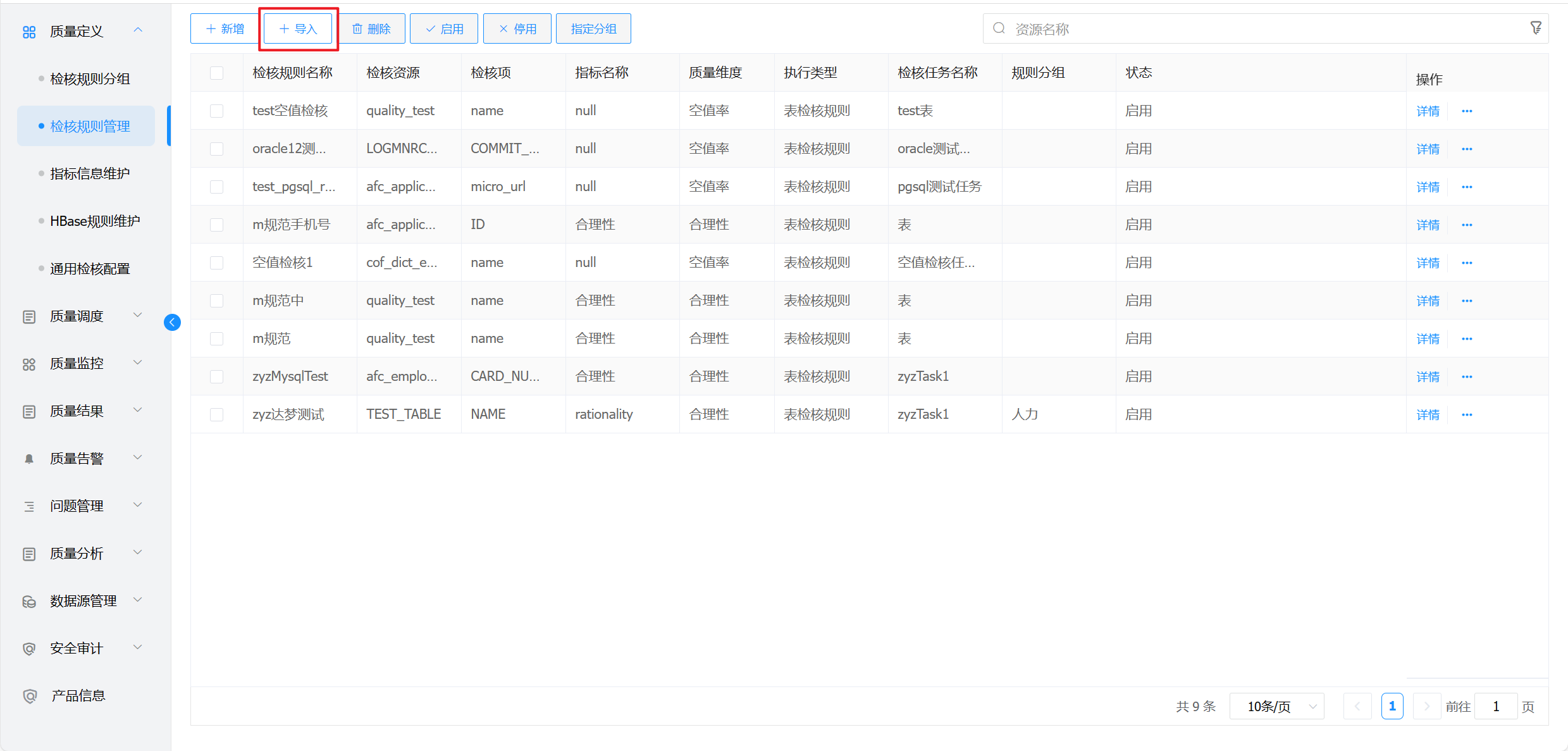This screenshot has width=1568, height=751.
Task: Click the search magnifier icon
Action: click(x=999, y=28)
